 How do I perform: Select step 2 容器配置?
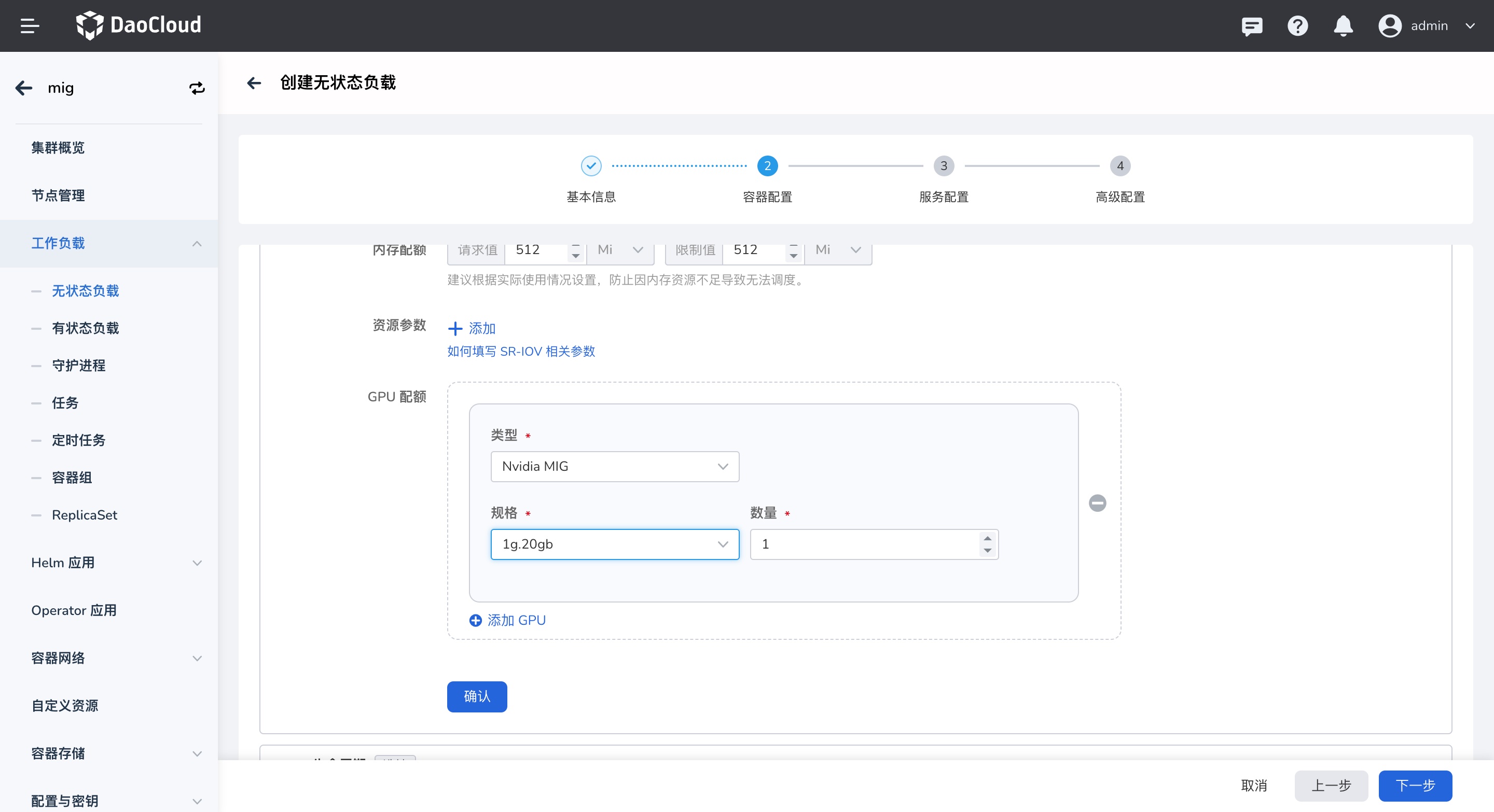click(x=767, y=166)
